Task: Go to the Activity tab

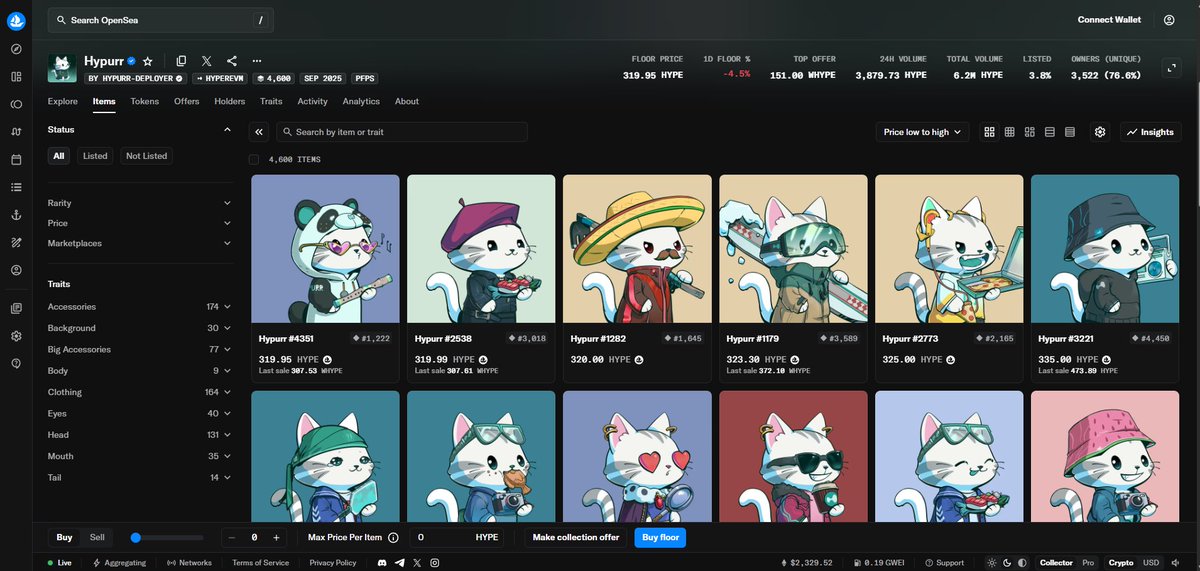Action: [312, 101]
